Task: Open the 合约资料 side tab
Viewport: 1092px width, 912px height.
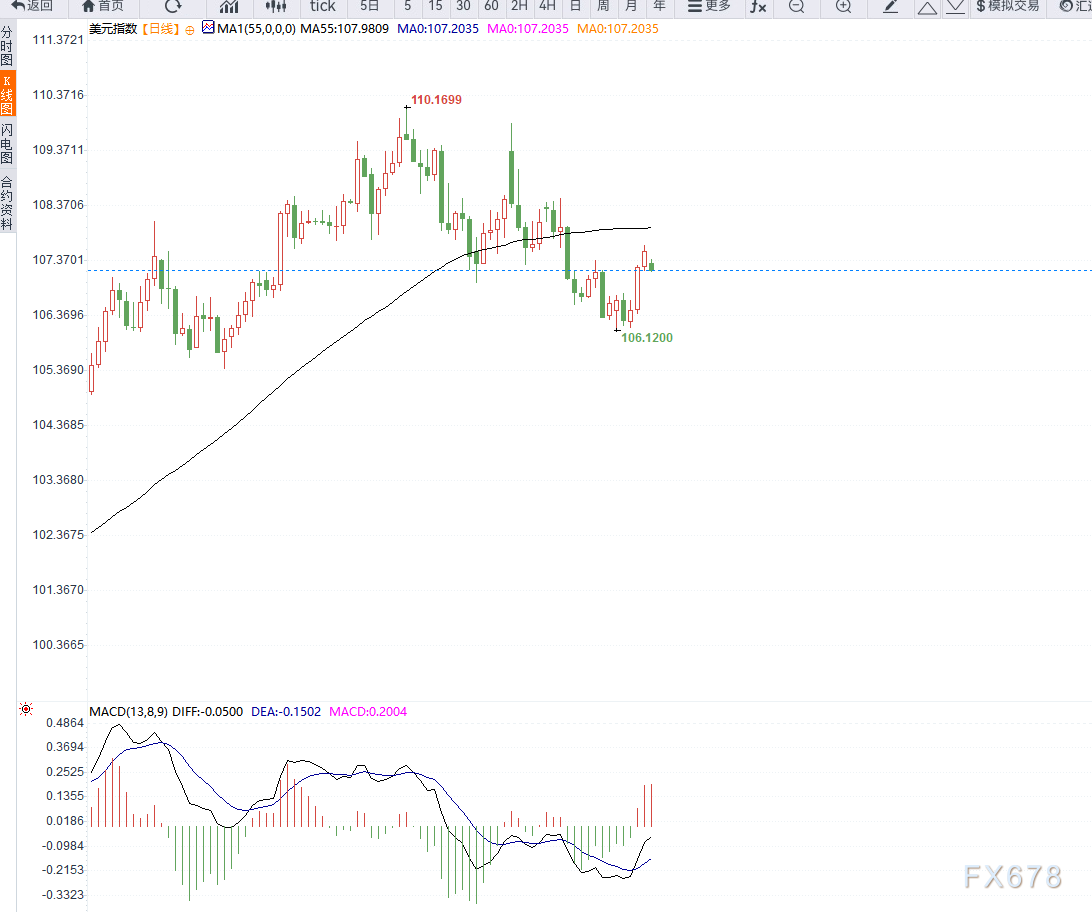Action: [7, 203]
